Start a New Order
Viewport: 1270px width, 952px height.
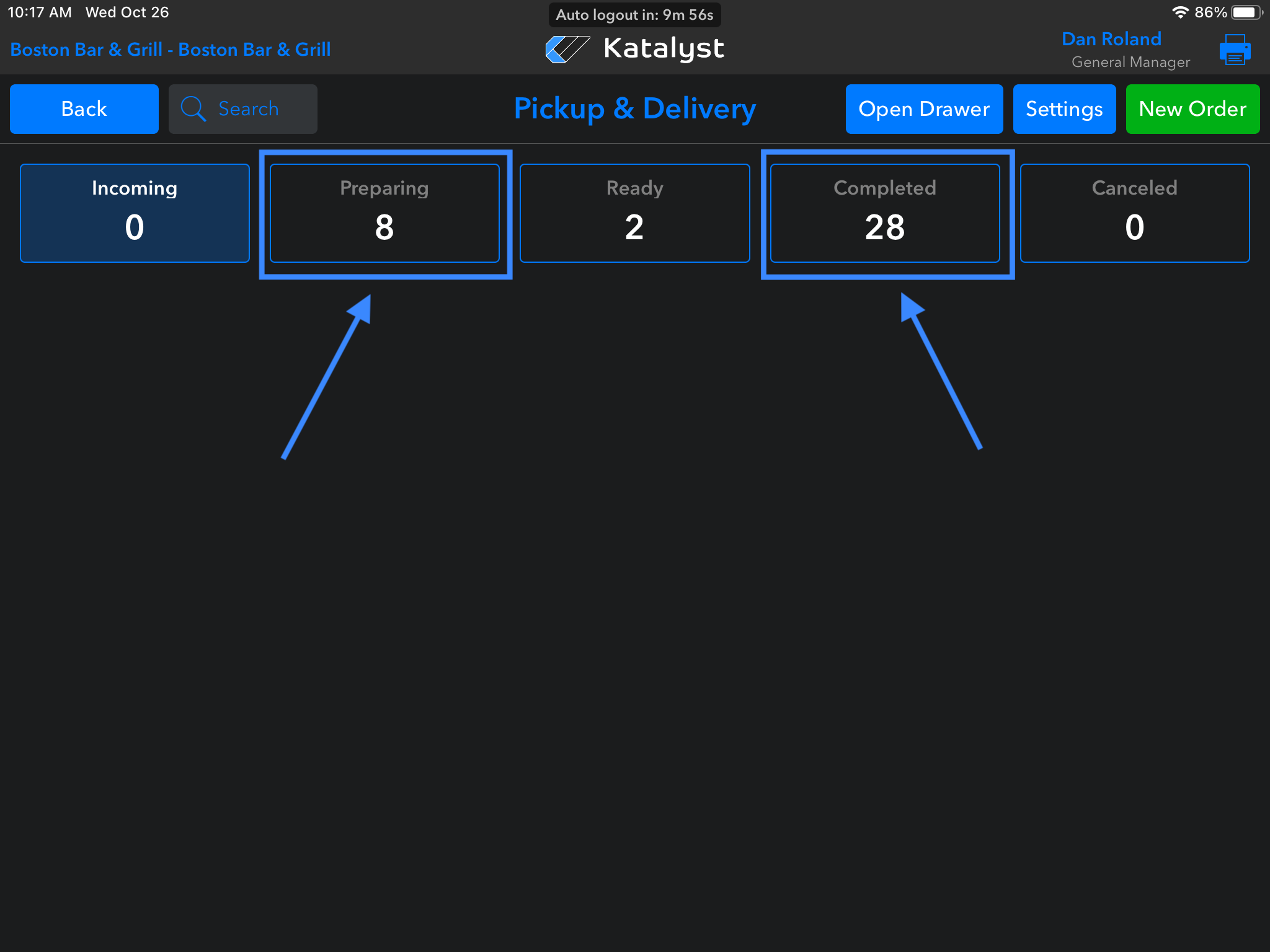1192,109
